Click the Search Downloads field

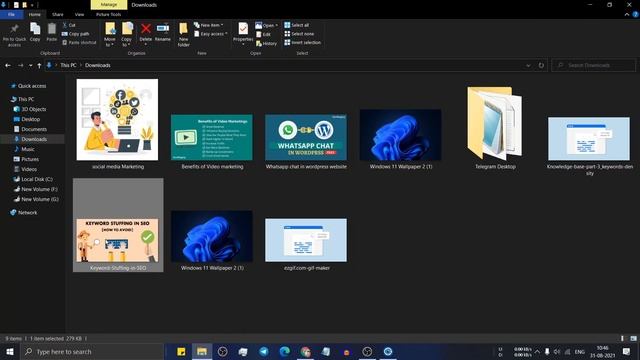click(x=593, y=65)
